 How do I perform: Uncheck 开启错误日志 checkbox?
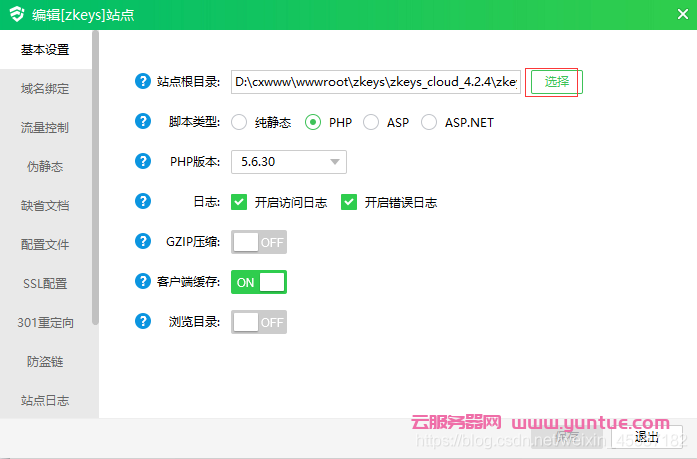[x=349, y=202]
